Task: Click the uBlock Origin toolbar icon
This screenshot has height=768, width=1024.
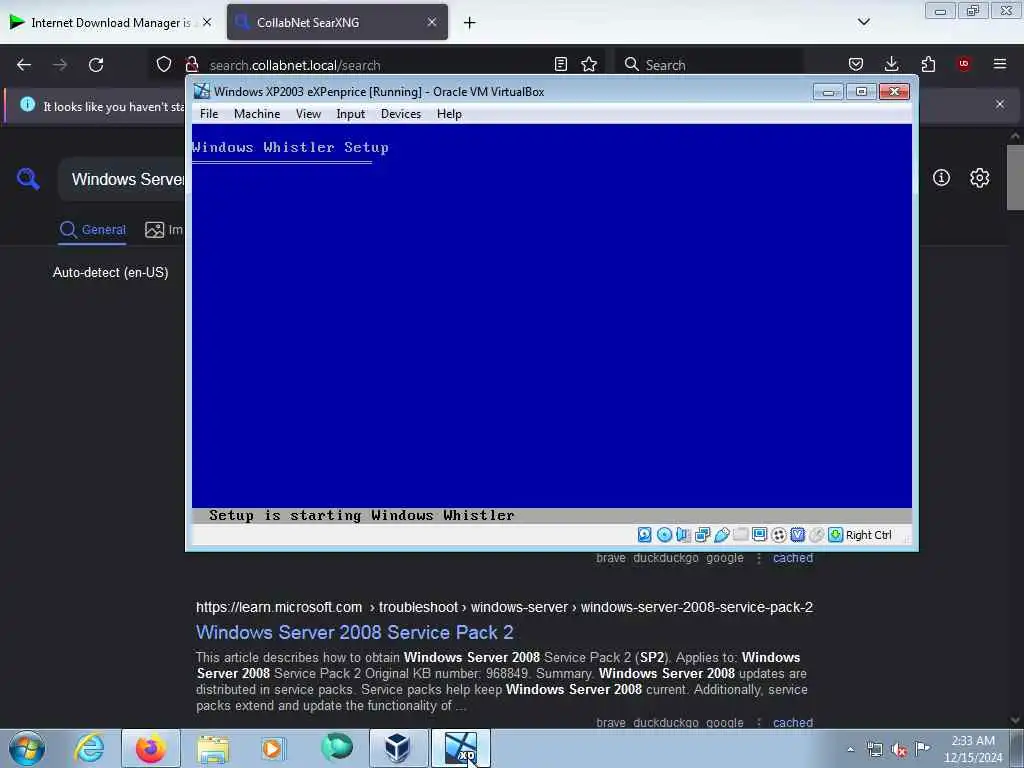Action: coord(964,64)
